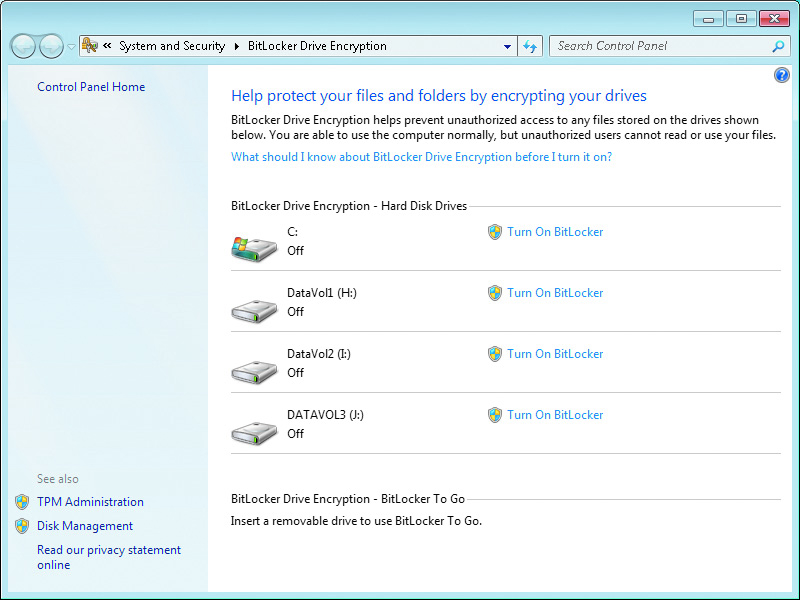The height and width of the screenshot is (600, 800).
Task: Click the 'DATAVOL3 (J:)' drive label
Action: click(x=326, y=415)
